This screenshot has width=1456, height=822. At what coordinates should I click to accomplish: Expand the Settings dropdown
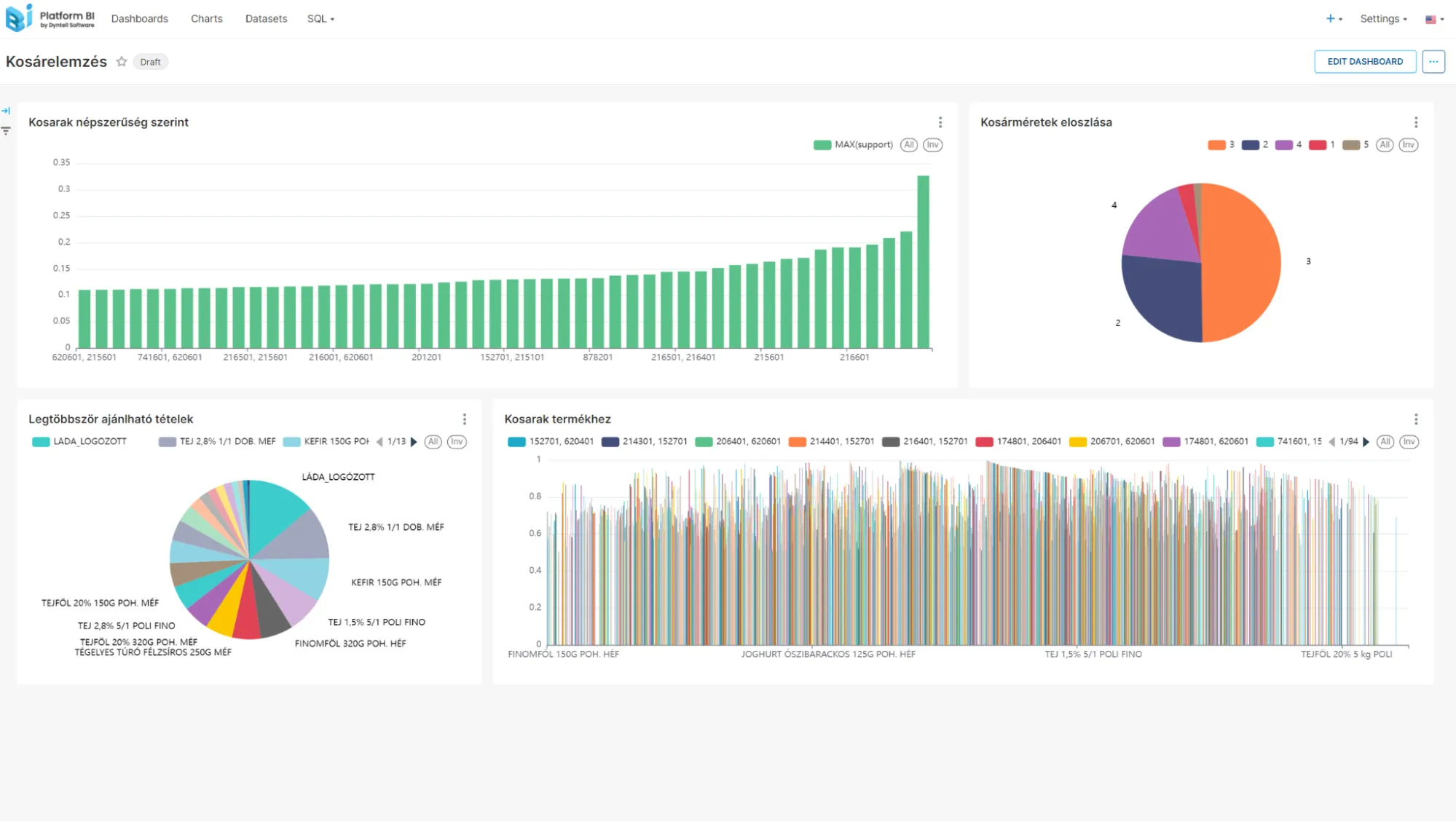tap(1383, 19)
